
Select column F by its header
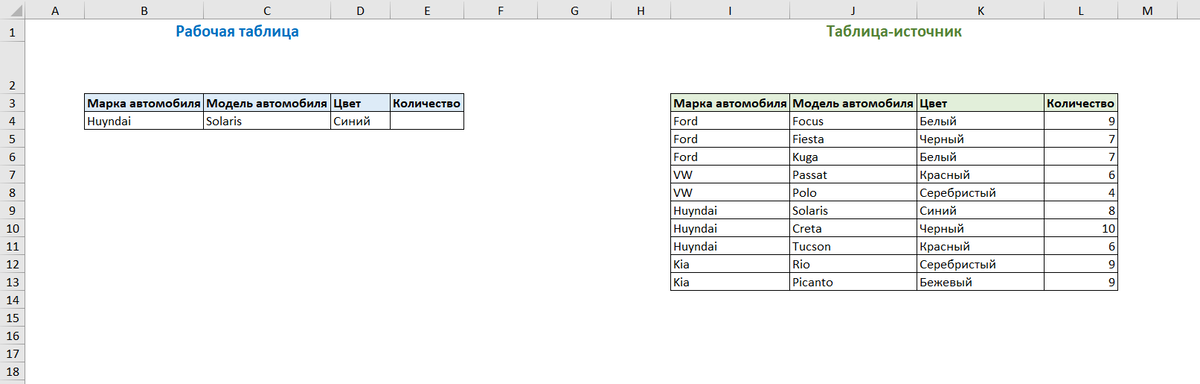pos(500,10)
